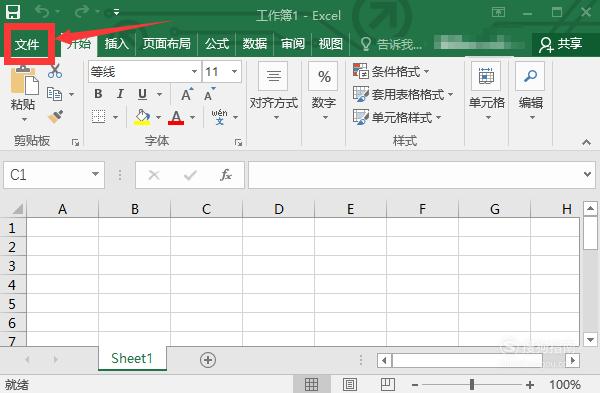Click the Name Box showing C1
Image resolution: width=600 pixels, height=393 pixels.
click(x=54, y=175)
